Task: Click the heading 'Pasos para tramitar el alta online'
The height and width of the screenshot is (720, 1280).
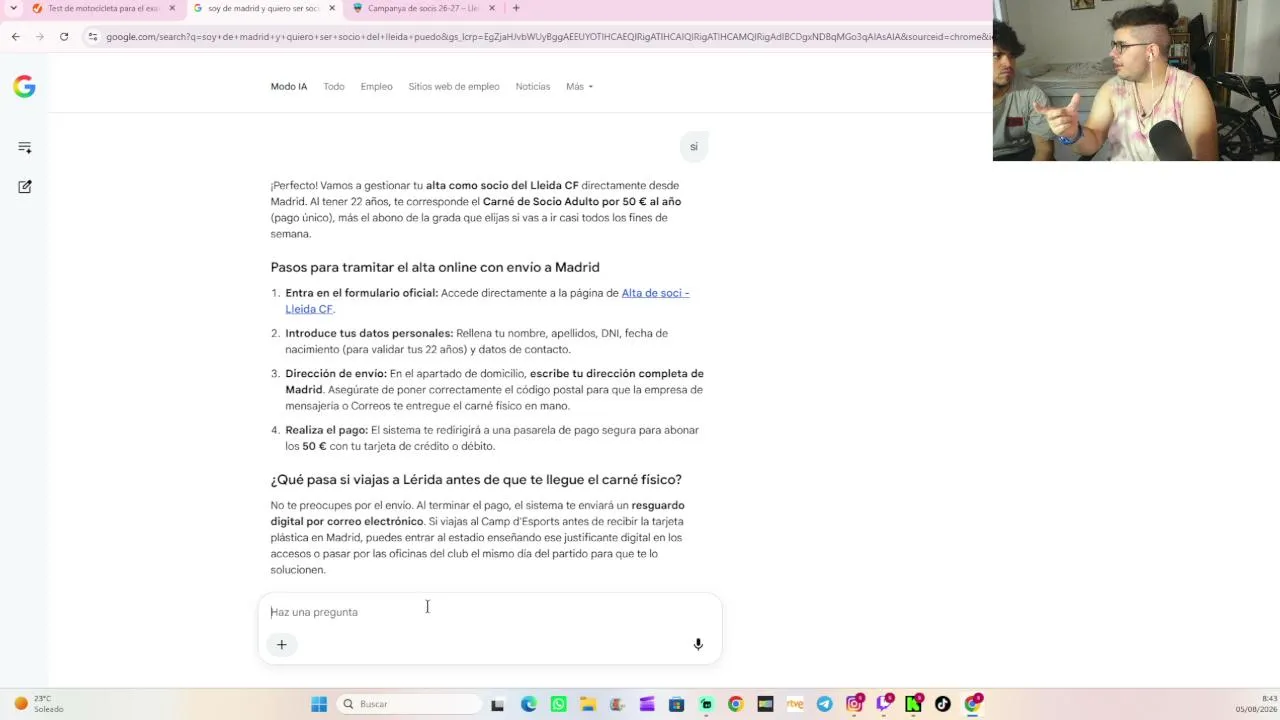Action: (x=435, y=267)
